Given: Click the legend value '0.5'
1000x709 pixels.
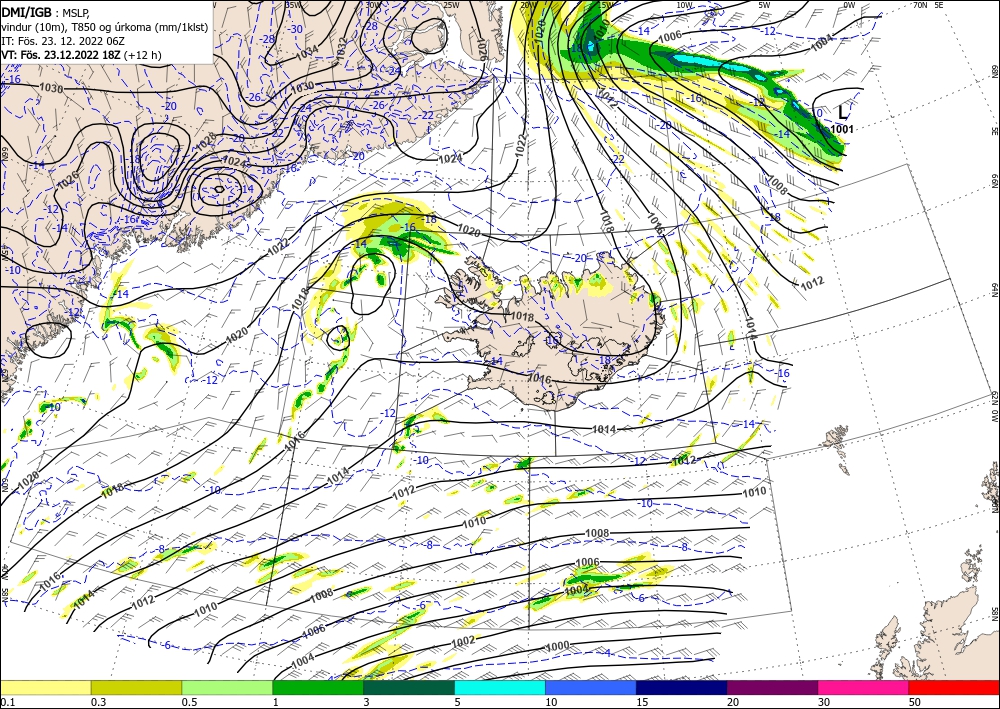Looking at the screenshot, I should coord(189,702).
